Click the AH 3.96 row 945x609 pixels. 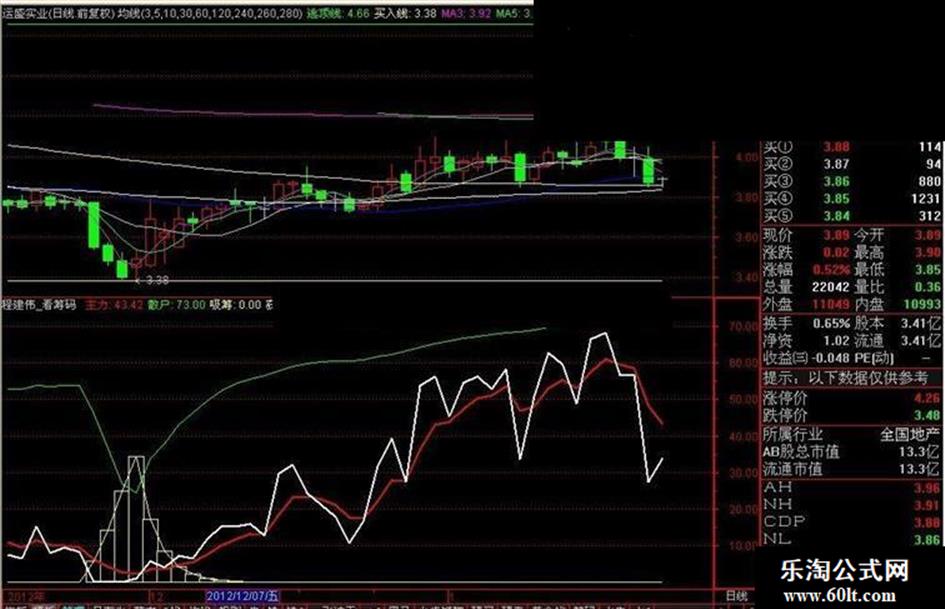click(852, 487)
